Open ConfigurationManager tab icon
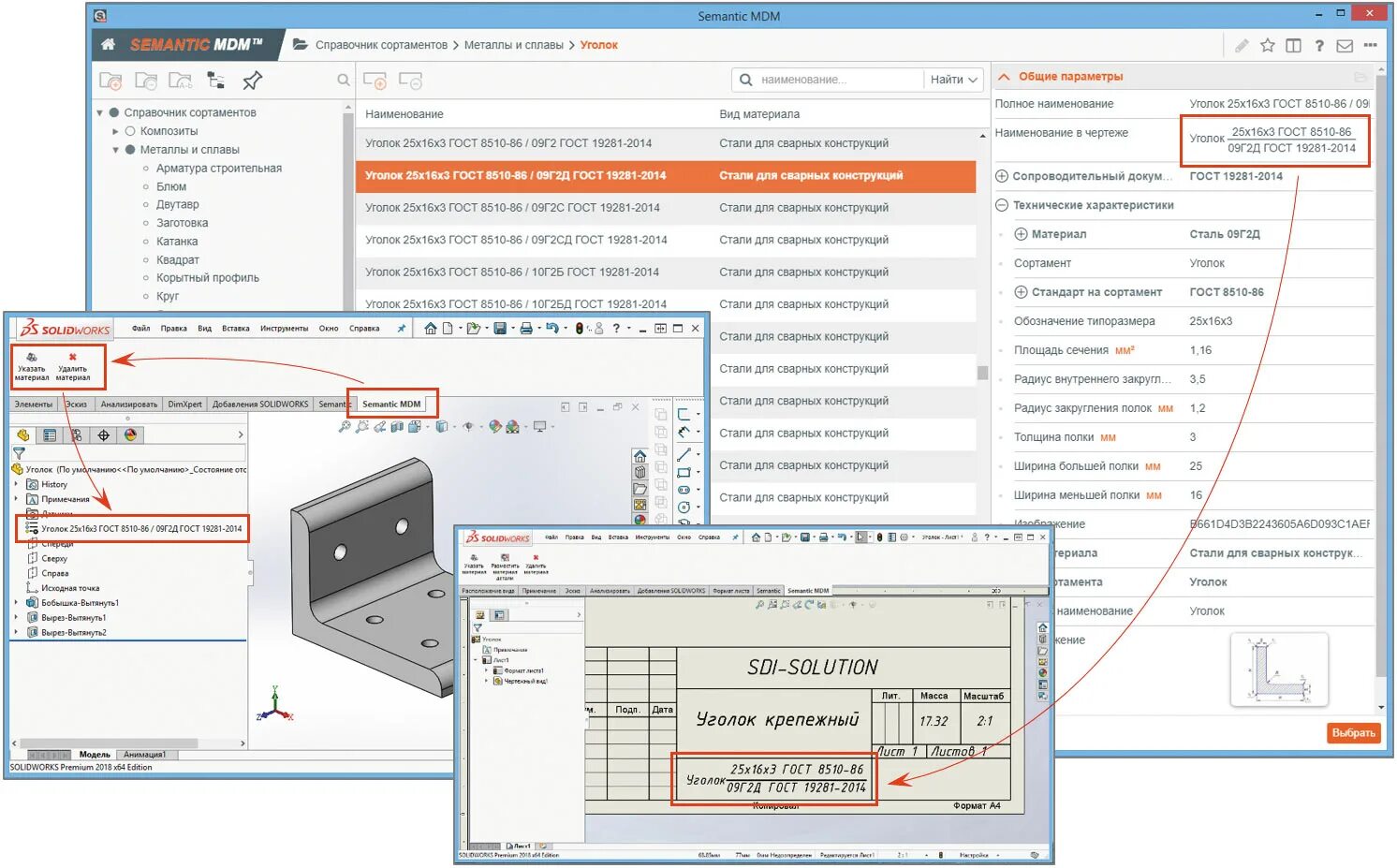Screen dimensions: 1397x868 click(77, 434)
